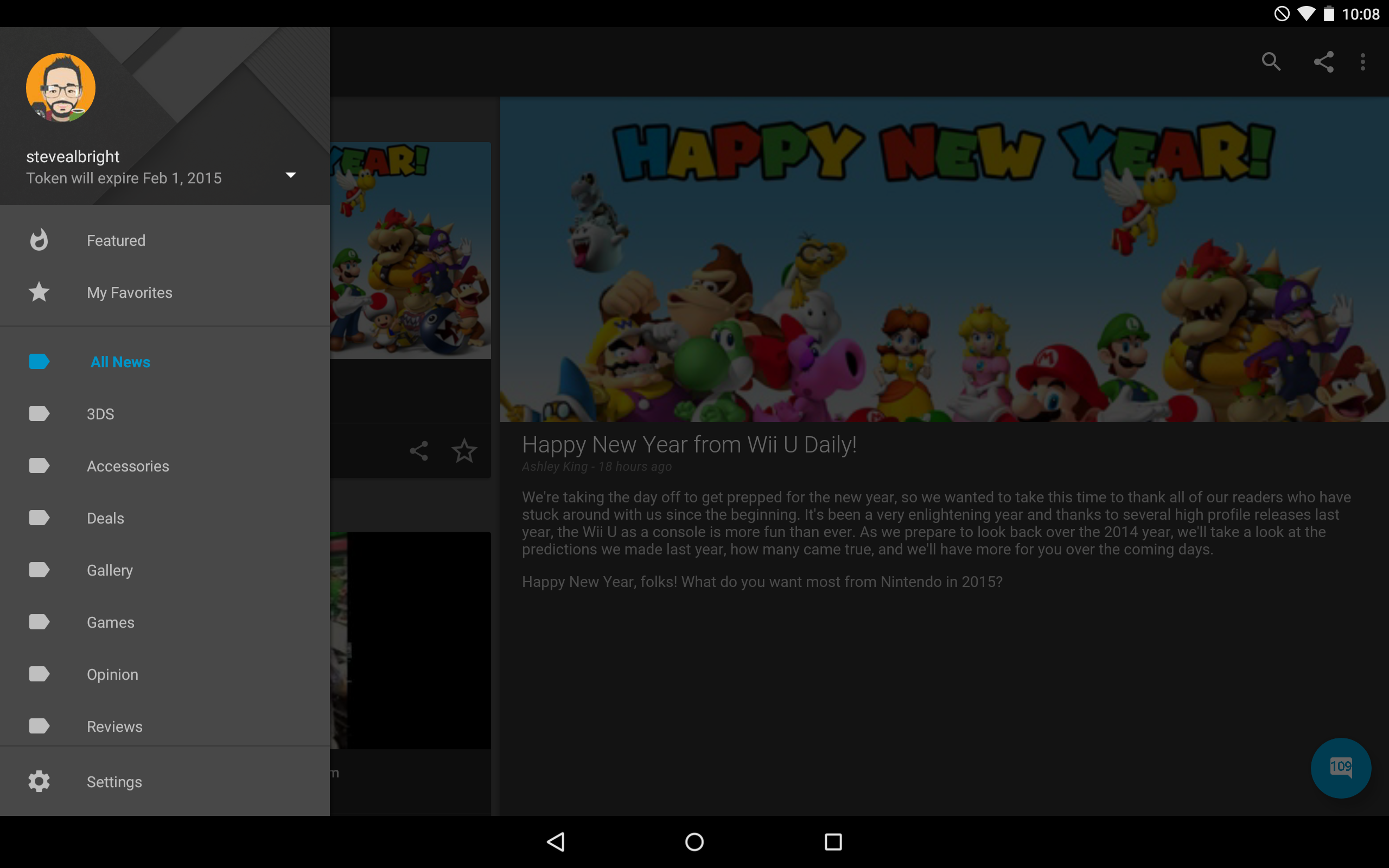Image resolution: width=1389 pixels, height=868 pixels.
Task: Tap the recent apps square button
Action: point(833,841)
